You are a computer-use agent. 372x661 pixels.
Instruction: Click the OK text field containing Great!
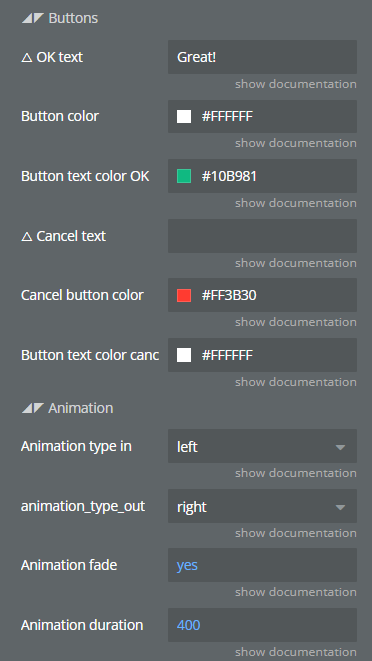pos(262,57)
